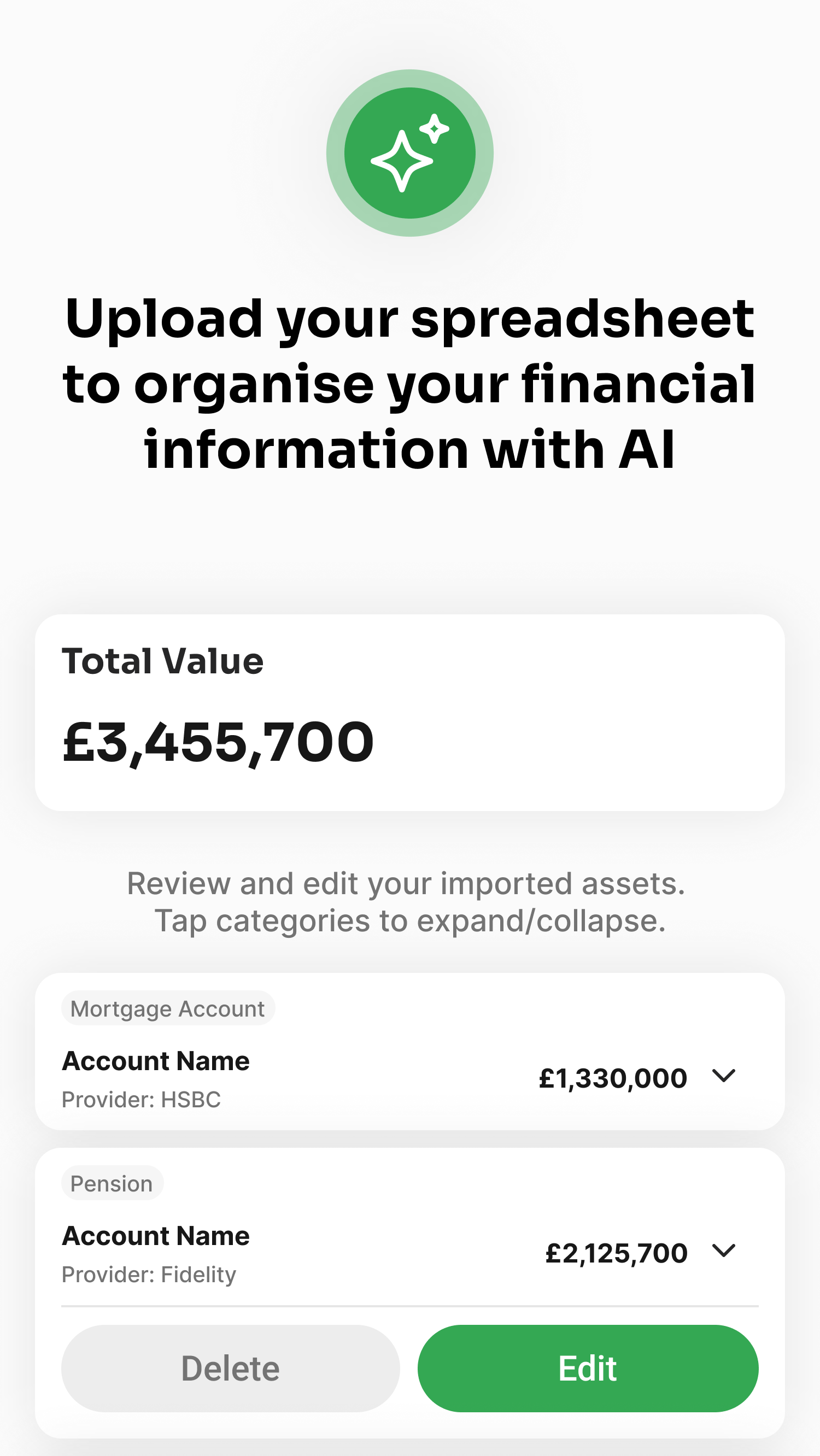Tap the Total Value label
This screenshot has width=820, height=1456.
163,661
